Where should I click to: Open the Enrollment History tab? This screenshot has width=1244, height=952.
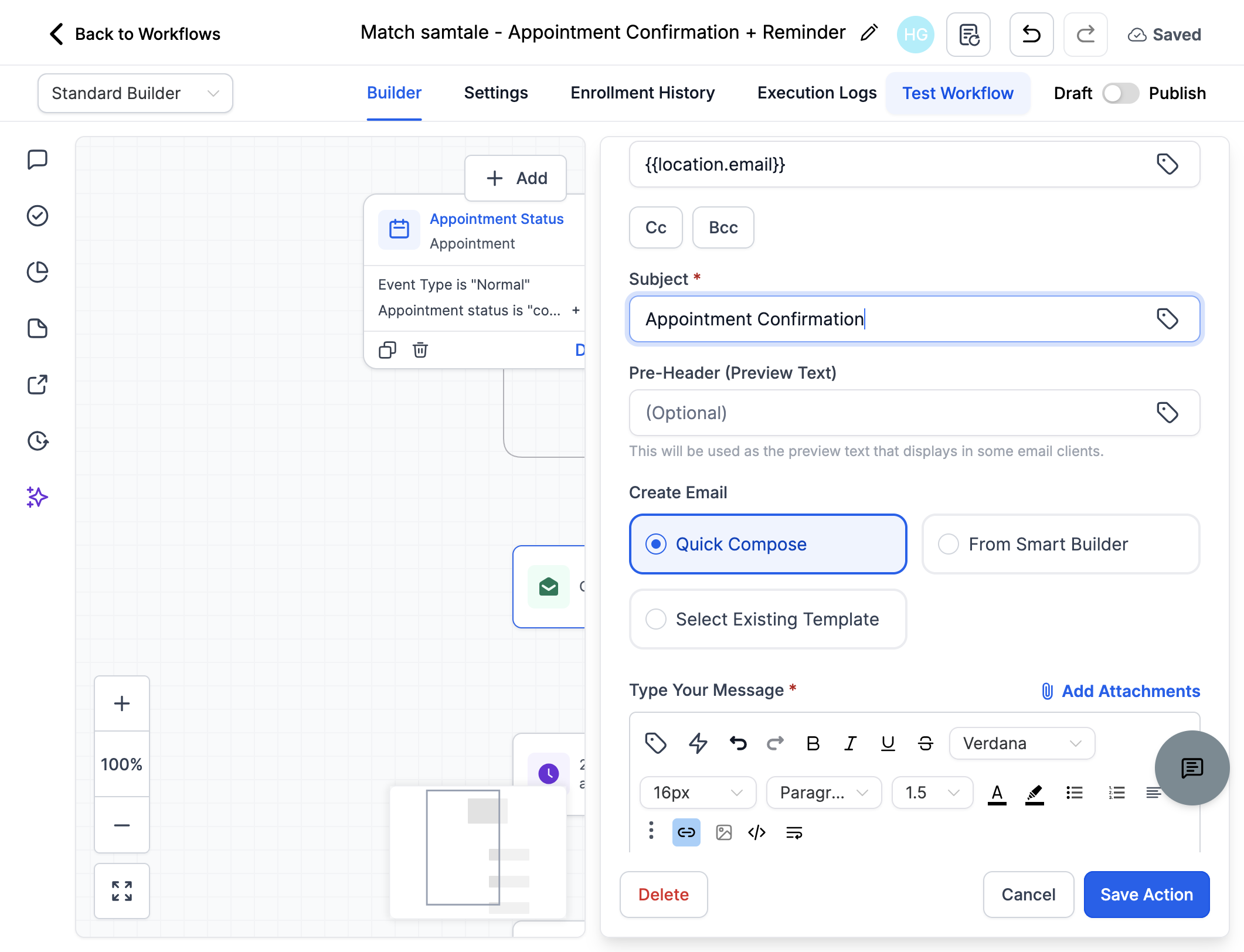pyautogui.click(x=643, y=93)
